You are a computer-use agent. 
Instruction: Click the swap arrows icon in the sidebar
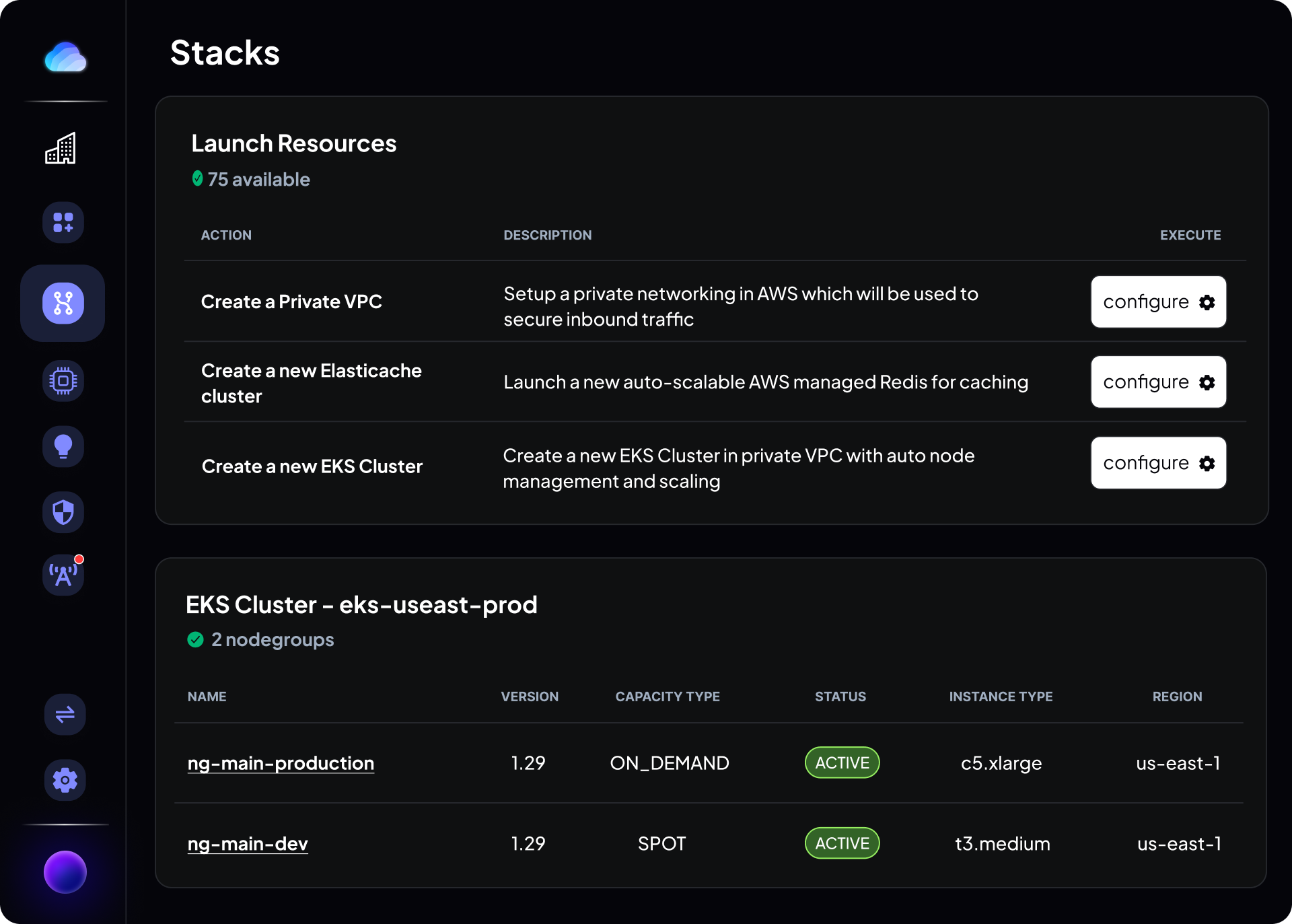(x=65, y=714)
